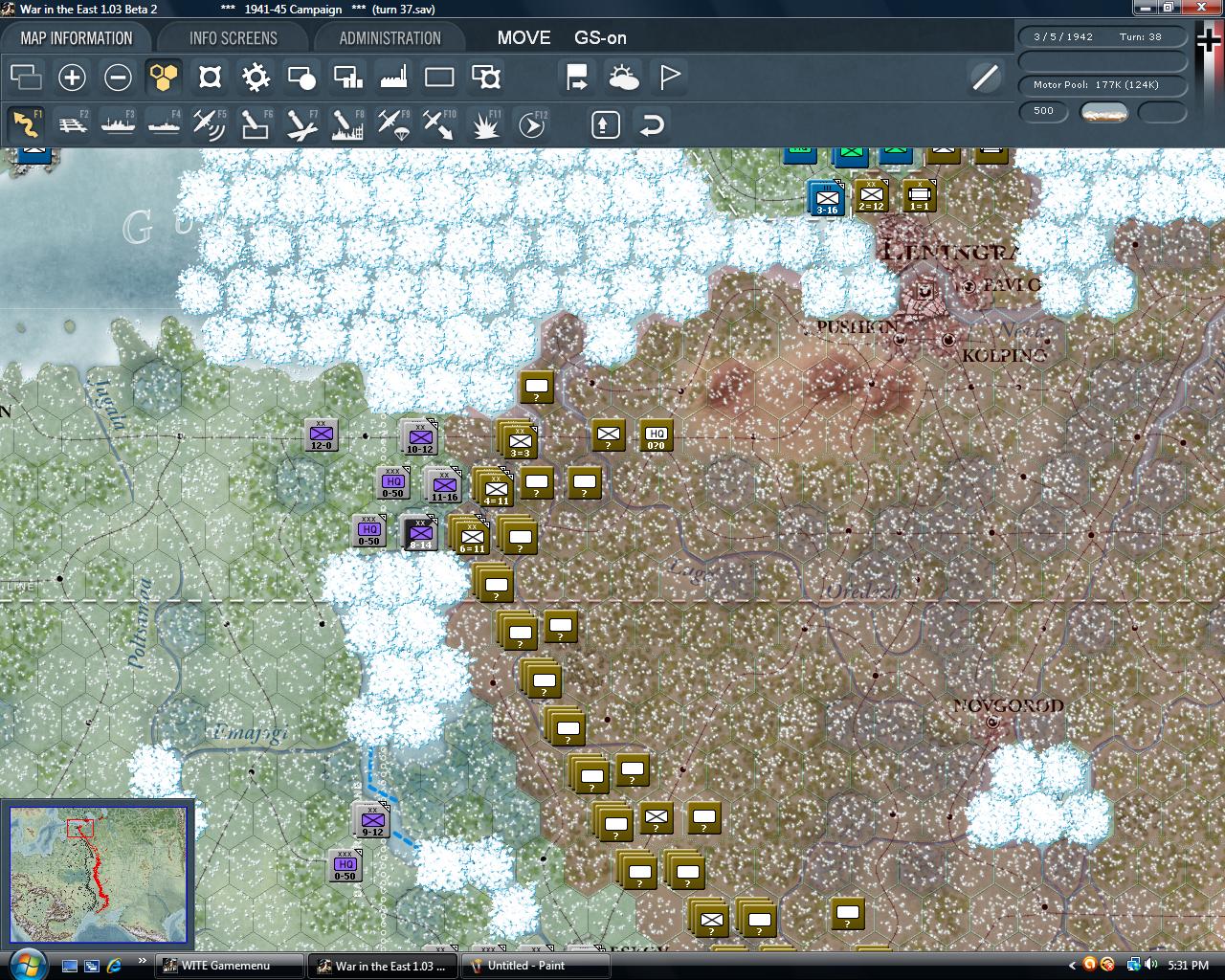Toggle the victory flag overlay icon

(669, 77)
